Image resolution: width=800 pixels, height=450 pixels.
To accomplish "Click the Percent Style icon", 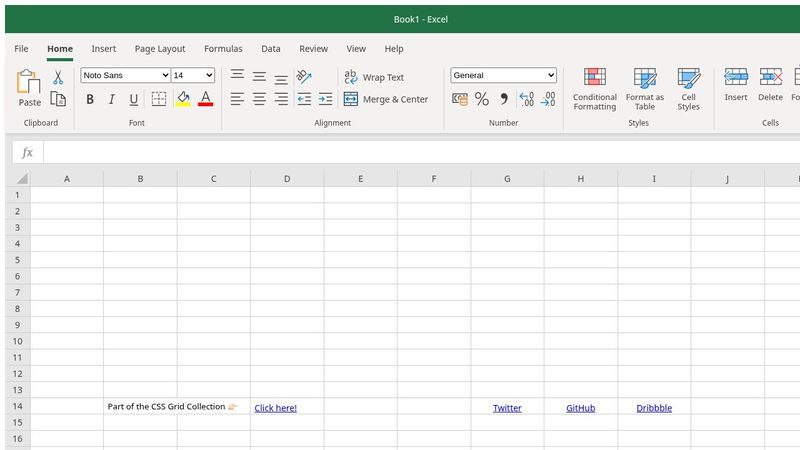I will click(x=481, y=99).
